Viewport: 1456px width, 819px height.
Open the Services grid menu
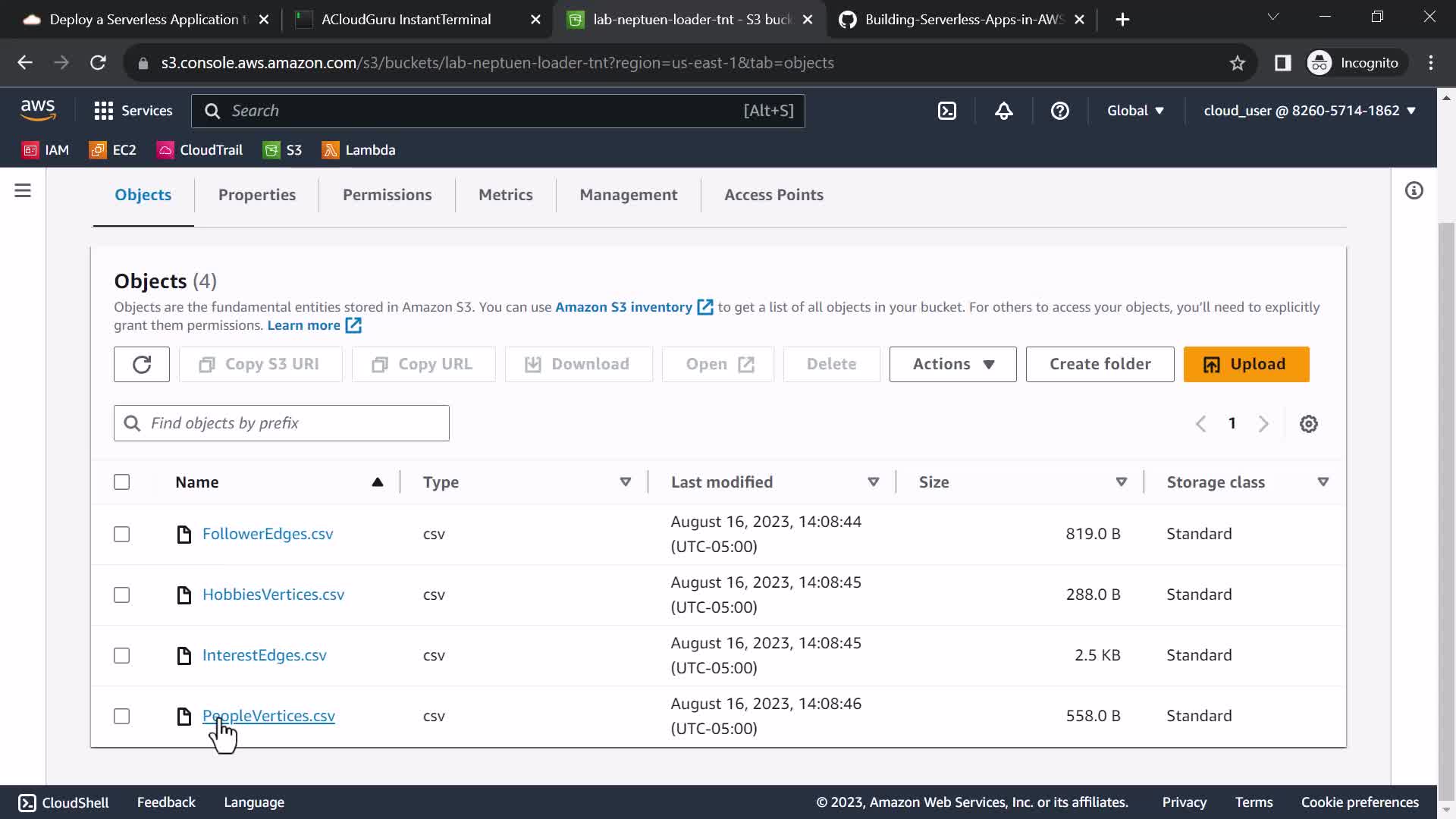(133, 111)
